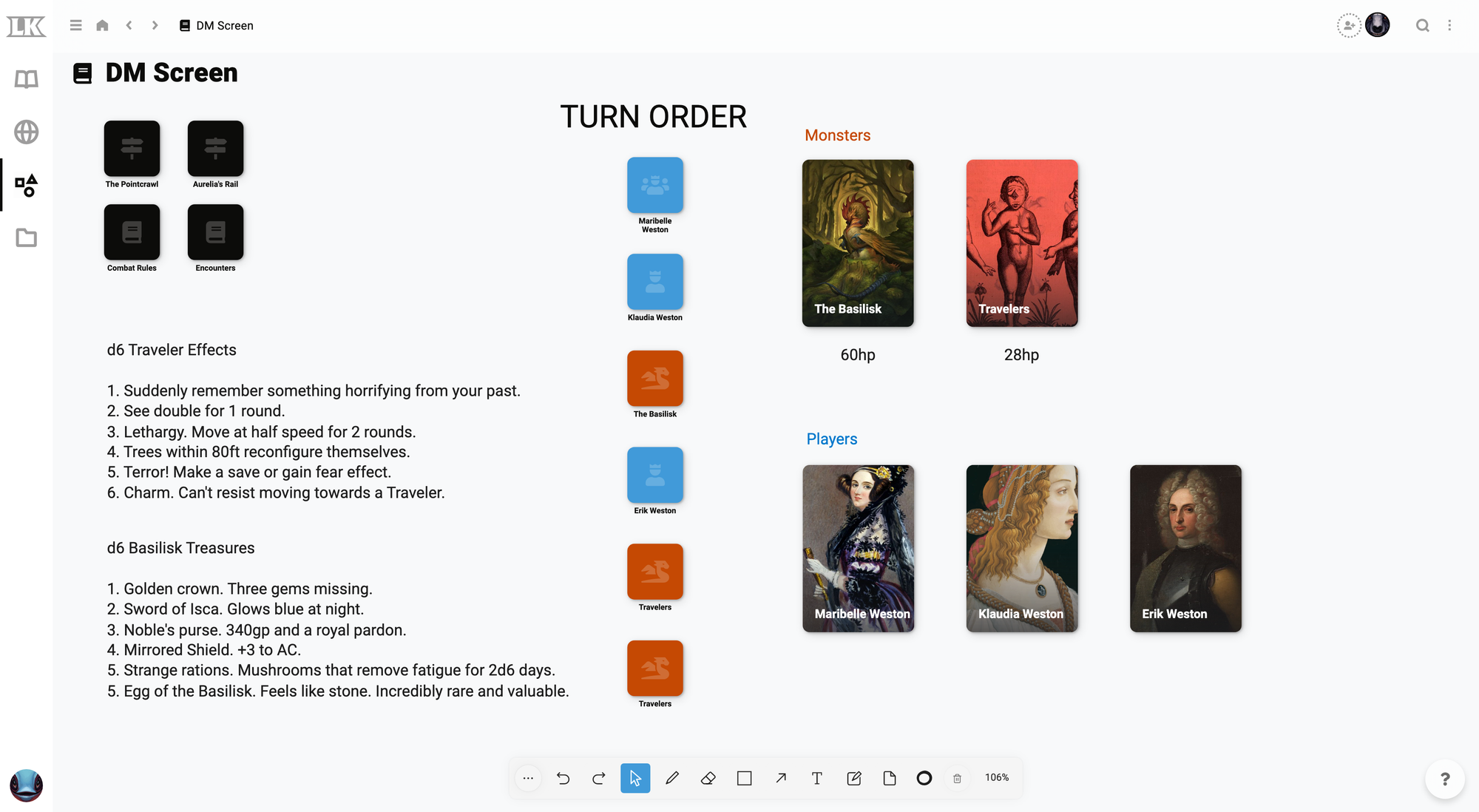Open the toolbar ellipsis options menu
This screenshot has width=1479, height=812.
pyautogui.click(x=528, y=778)
